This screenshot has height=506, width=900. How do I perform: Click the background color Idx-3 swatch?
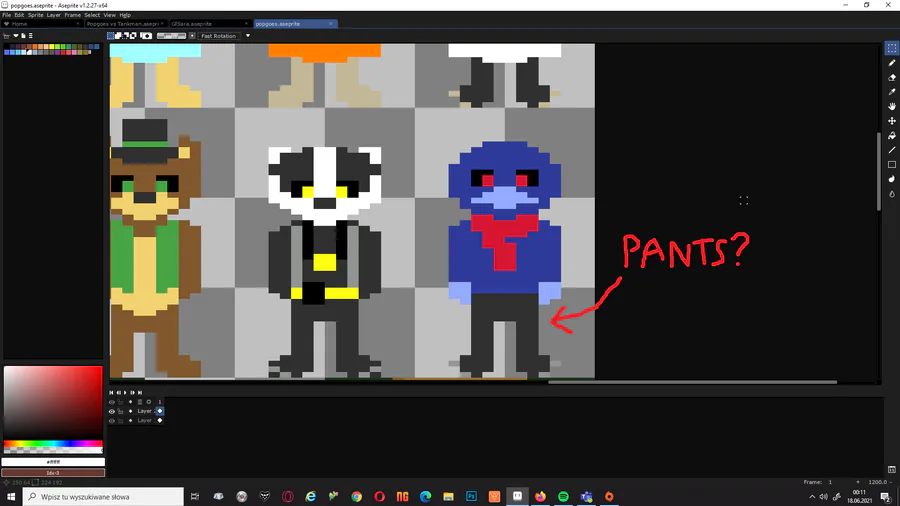click(53, 473)
